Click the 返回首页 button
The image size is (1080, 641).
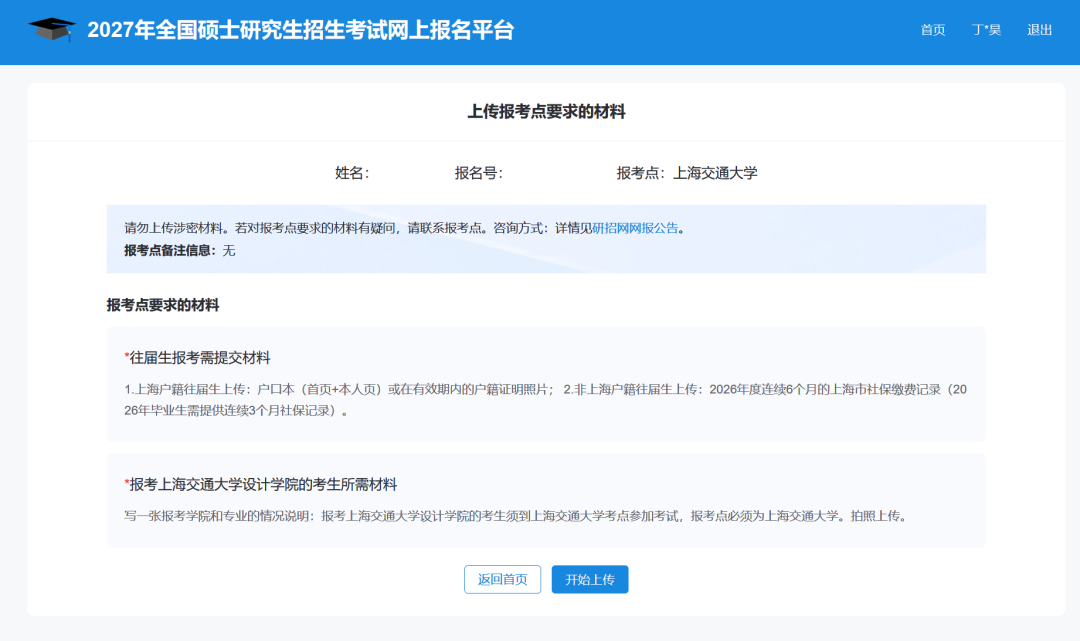(x=502, y=579)
